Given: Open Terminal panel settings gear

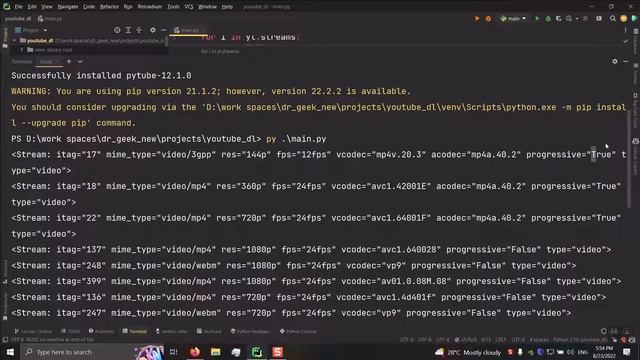Looking at the screenshot, I should pyautogui.click(x=615, y=62).
